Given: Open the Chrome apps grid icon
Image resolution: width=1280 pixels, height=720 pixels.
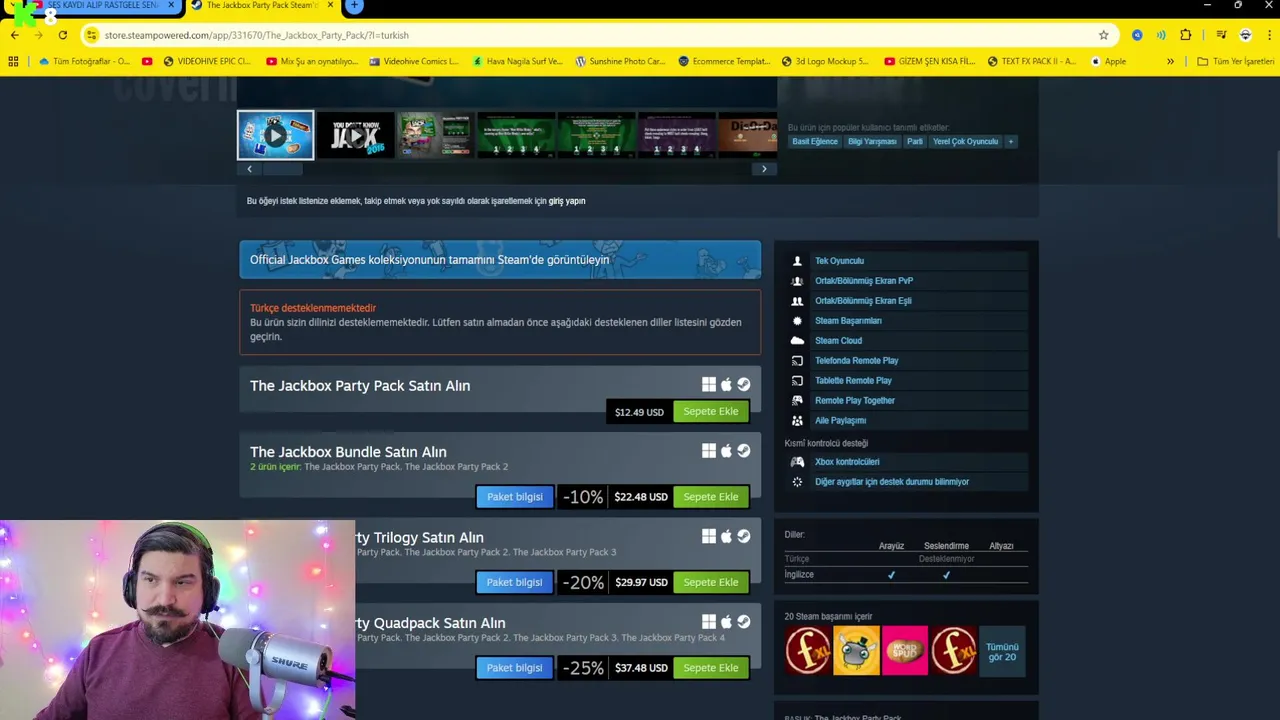Looking at the screenshot, I should [x=13, y=61].
